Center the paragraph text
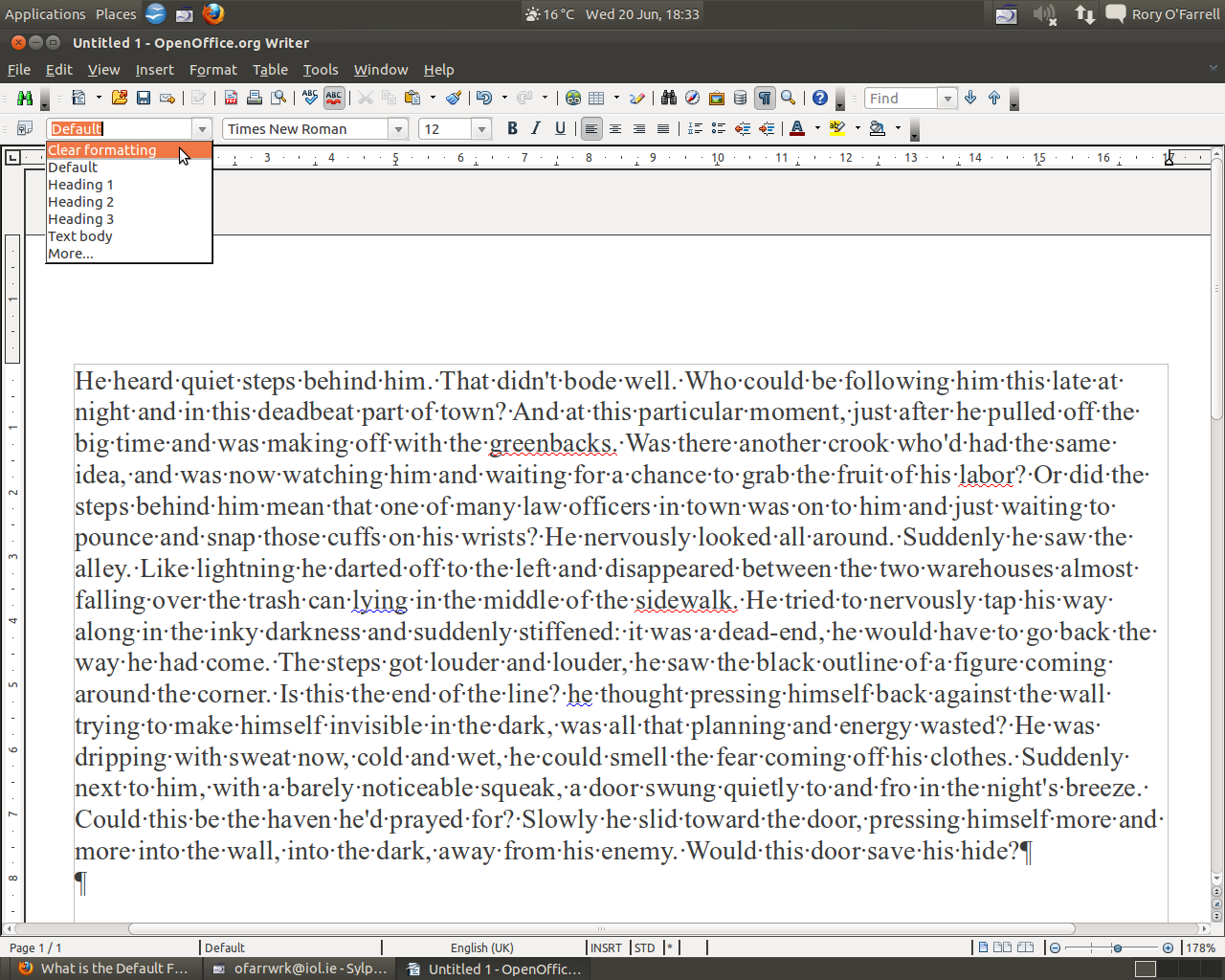Image resolution: width=1225 pixels, height=980 pixels. (615, 128)
